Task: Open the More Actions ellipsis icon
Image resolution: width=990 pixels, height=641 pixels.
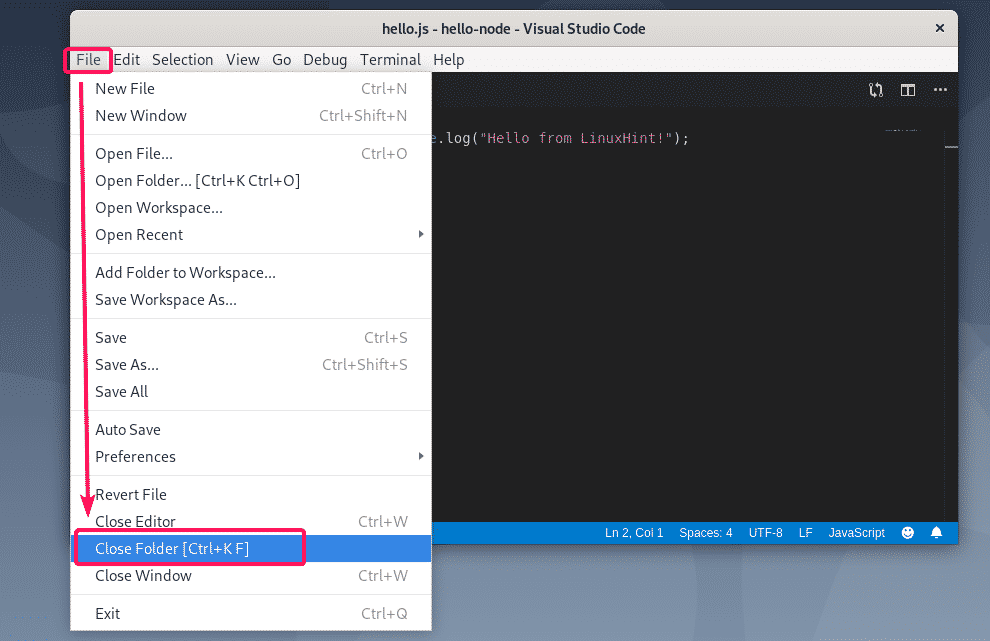Action: [940, 90]
